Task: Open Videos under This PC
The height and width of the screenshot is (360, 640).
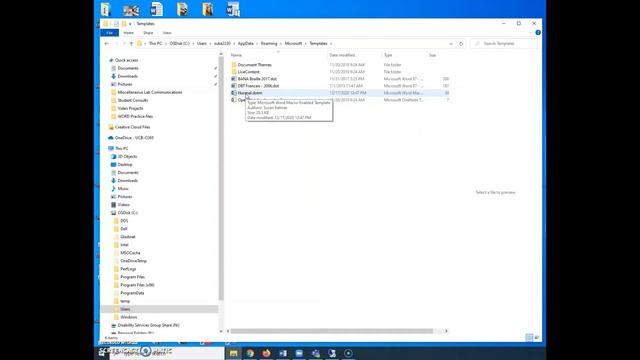Action: pos(124,205)
